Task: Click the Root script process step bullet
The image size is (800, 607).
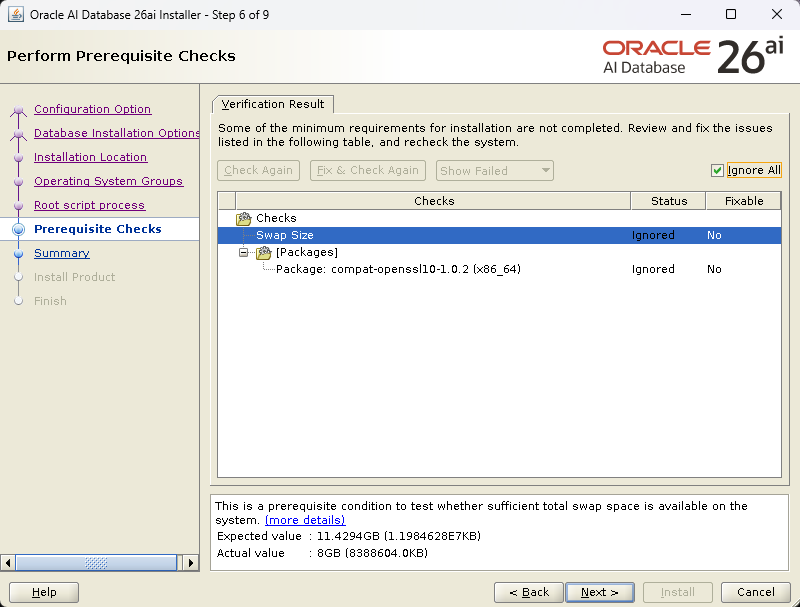Action: pos(18,206)
